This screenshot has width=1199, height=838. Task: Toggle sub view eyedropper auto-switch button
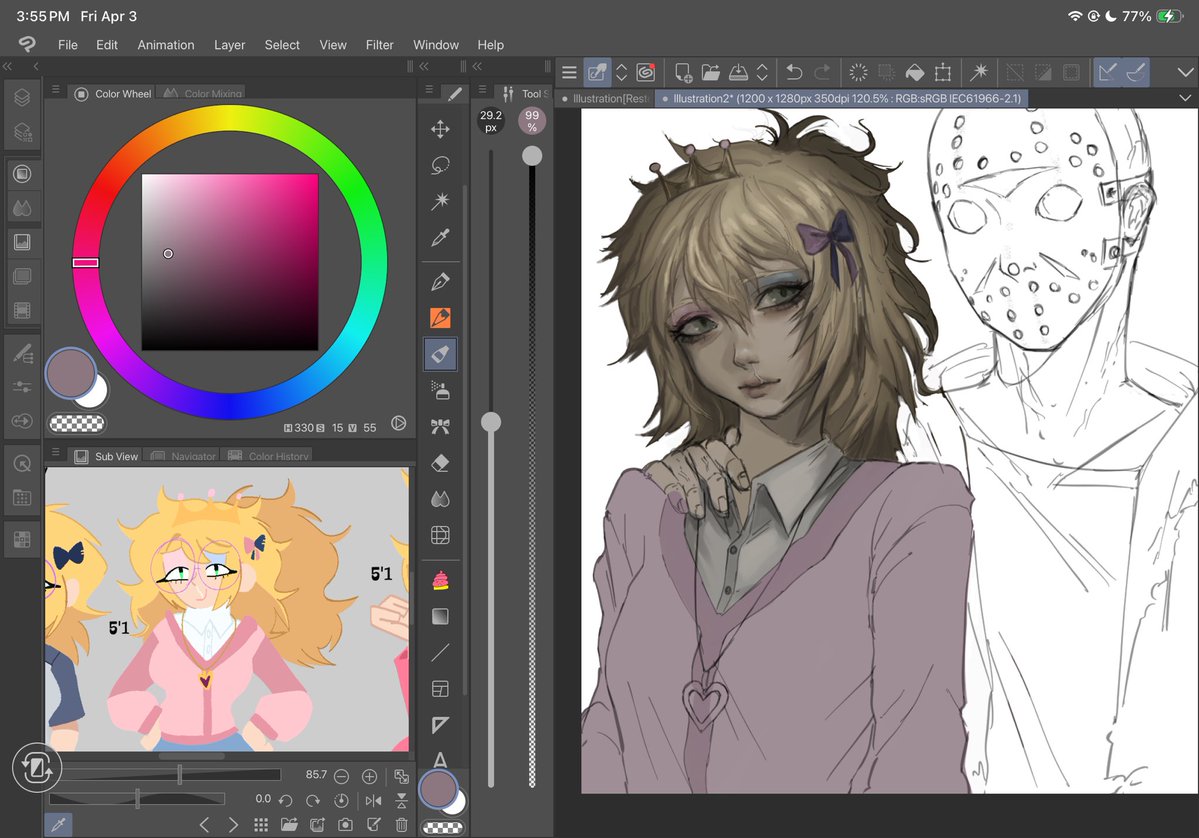[58, 824]
